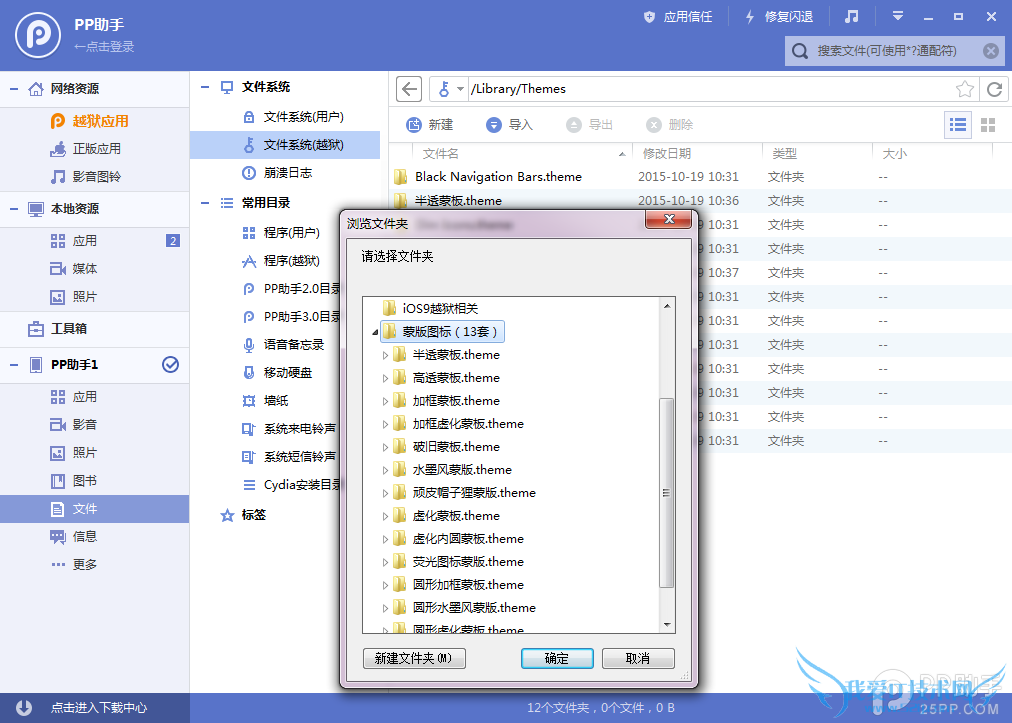Open 移动硬盘 directory
Viewport: 1012px width, 723px height.
click(276, 372)
